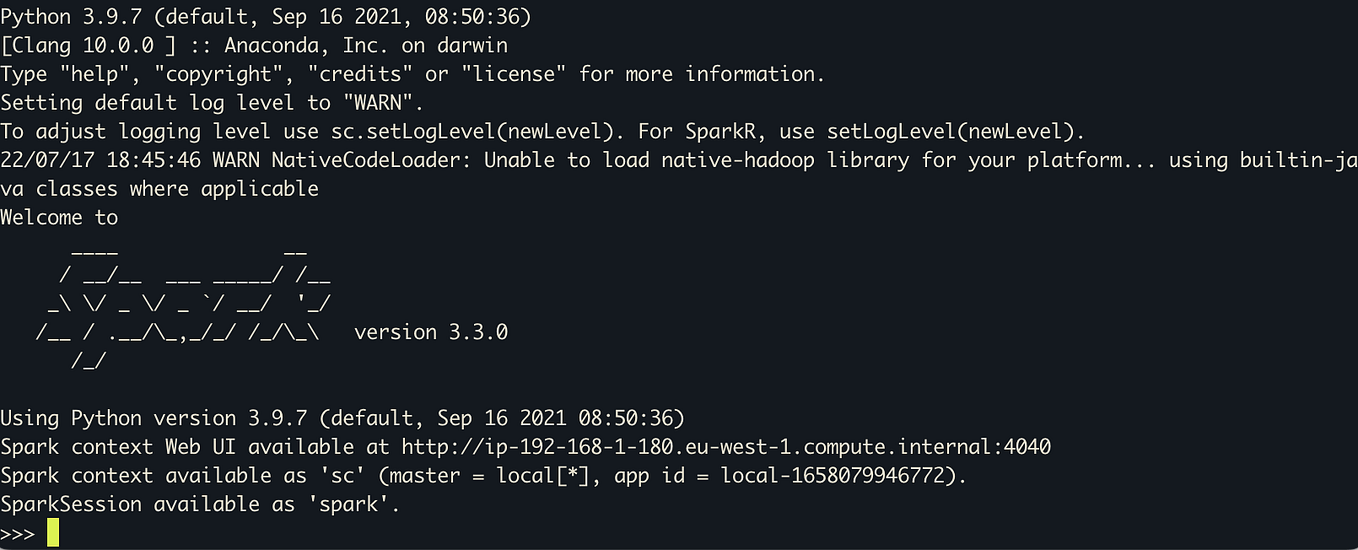Click the >>> Python prompt
Image resolution: width=1358 pixels, height=550 pixels.
pyautogui.click(x=18, y=534)
